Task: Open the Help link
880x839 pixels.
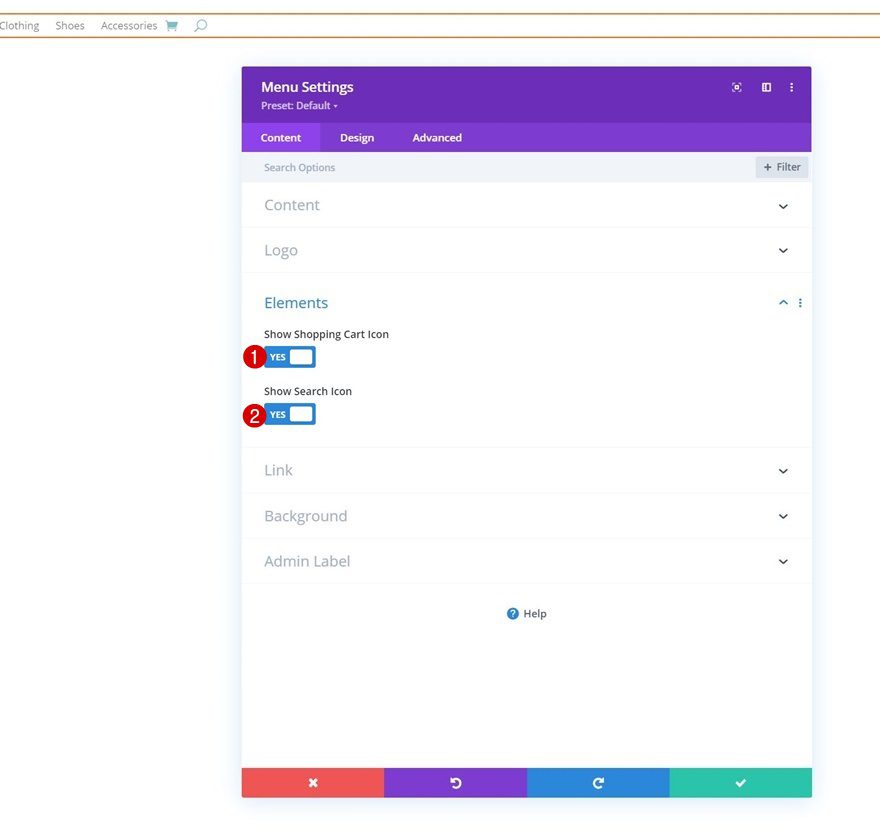Action: (x=526, y=613)
